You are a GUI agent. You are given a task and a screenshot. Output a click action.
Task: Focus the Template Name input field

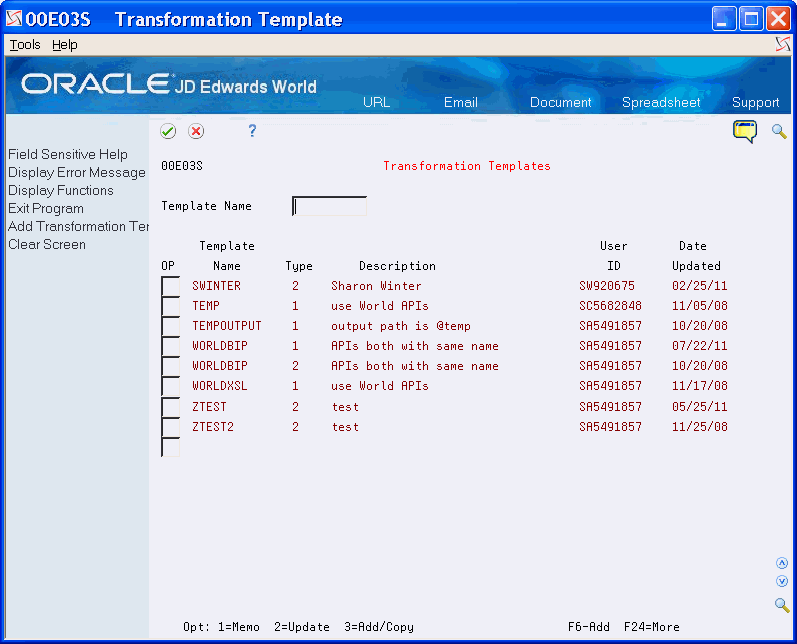point(329,206)
